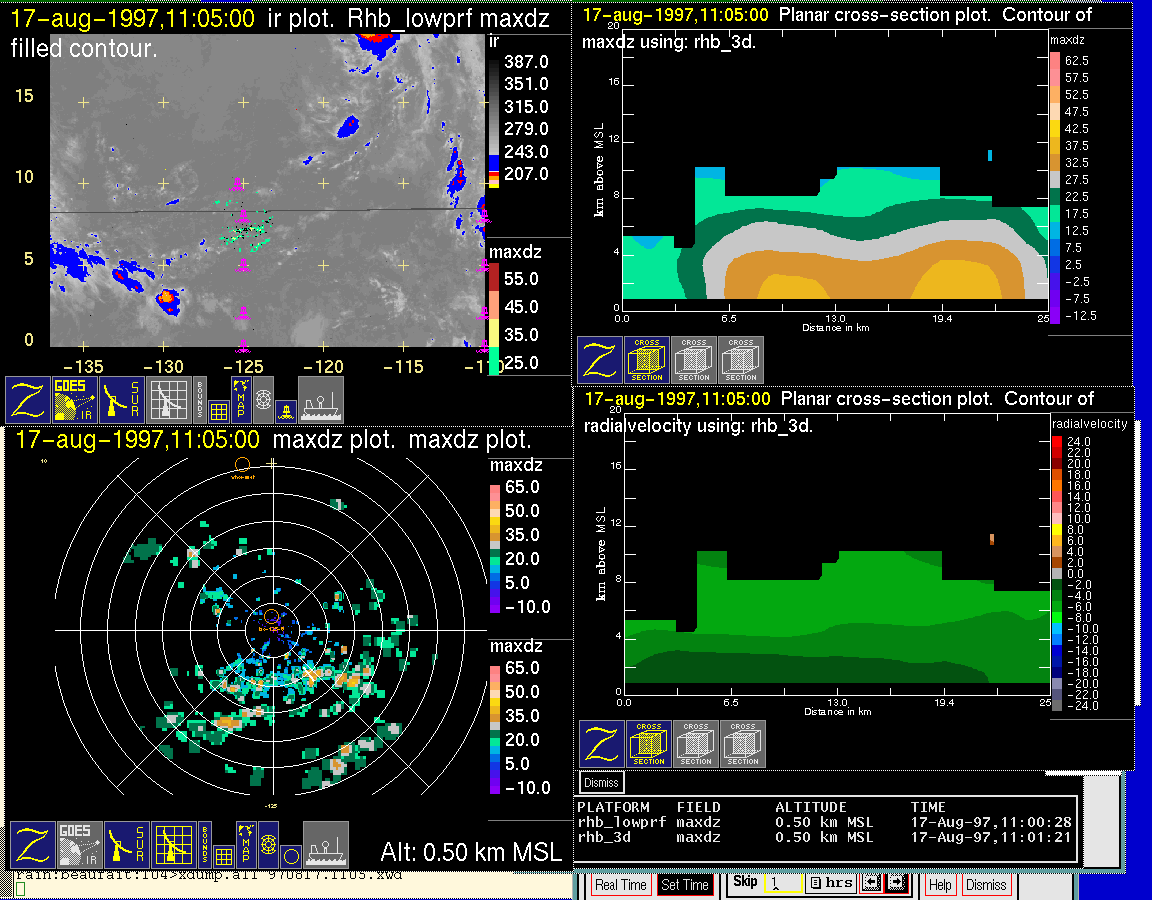Click the ship platform icon in the ir plot toolbar
Screen dimensions: 1152x900
[x=321, y=399]
